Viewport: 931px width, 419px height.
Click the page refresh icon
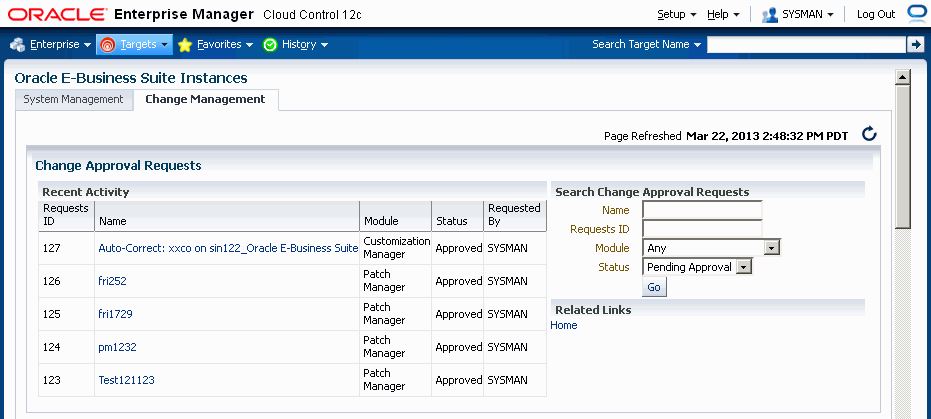pyautogui.click(x=869, y=134)
